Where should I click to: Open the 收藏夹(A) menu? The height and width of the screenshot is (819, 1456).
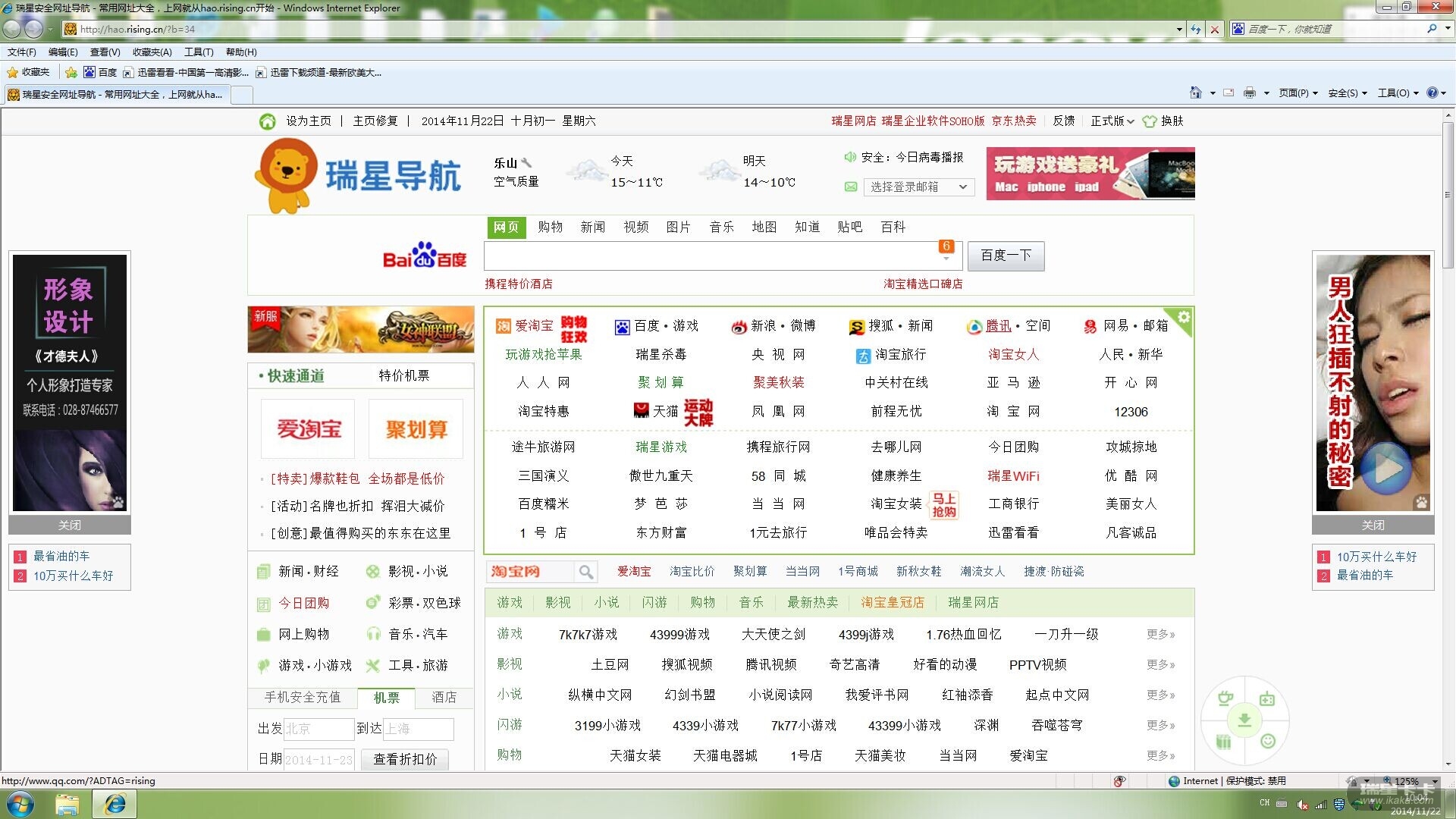tap(152, 52)
